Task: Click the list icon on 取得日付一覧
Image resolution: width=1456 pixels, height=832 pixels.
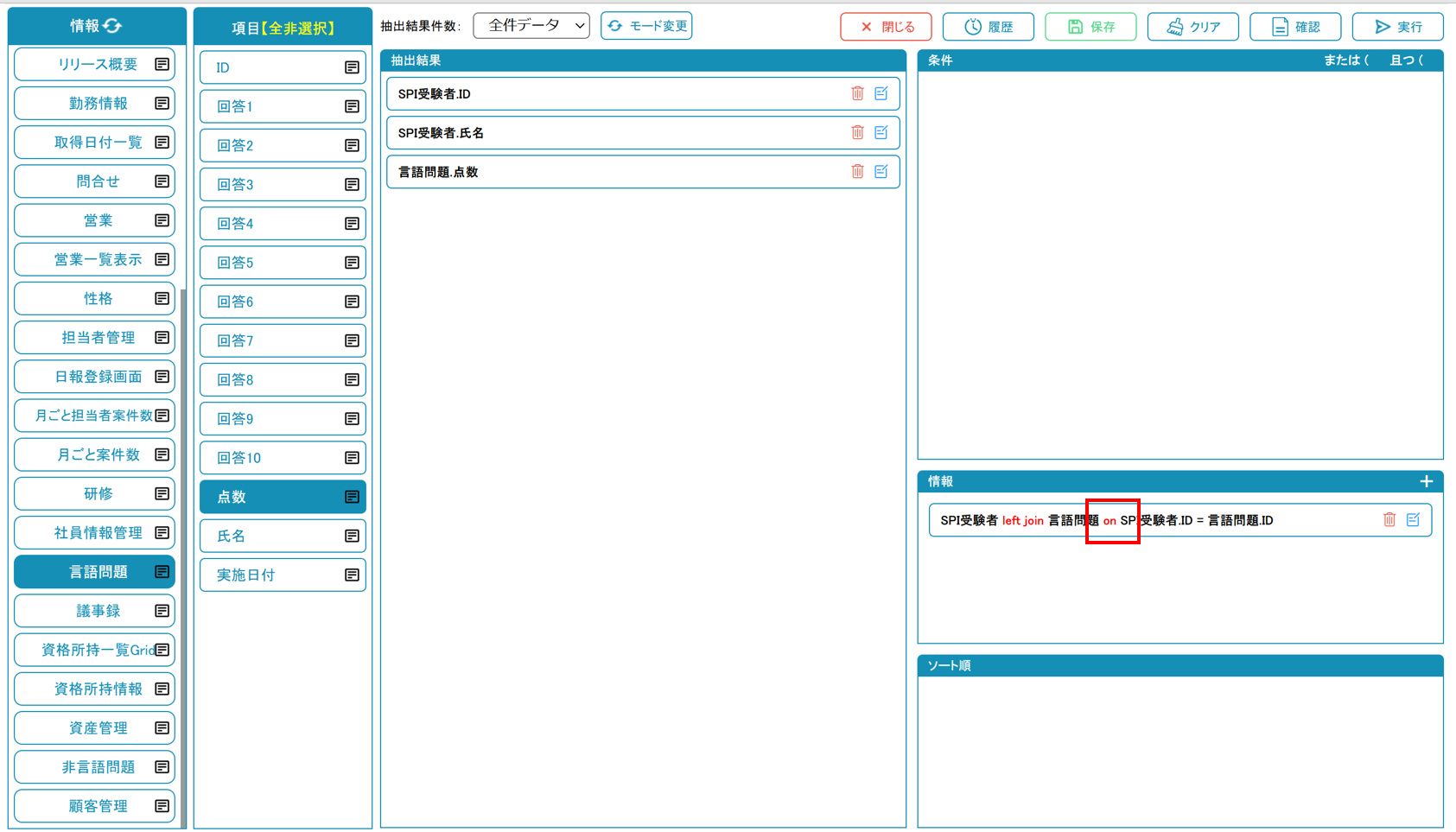Action: tap(162, 142)
